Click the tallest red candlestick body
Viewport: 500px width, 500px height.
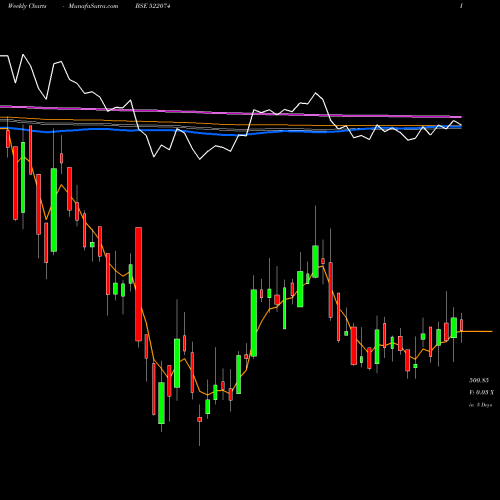click(138, 284)
